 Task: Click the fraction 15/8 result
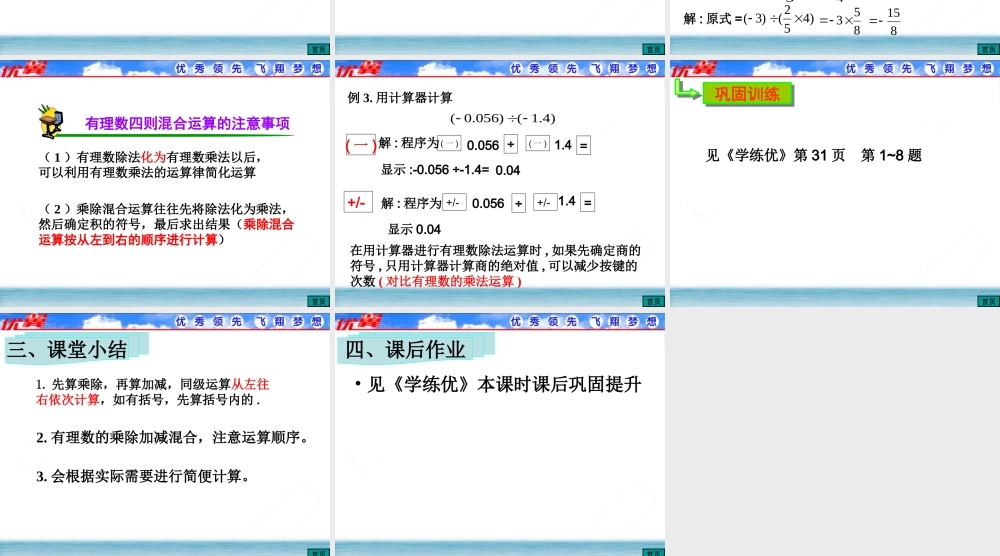893,21
